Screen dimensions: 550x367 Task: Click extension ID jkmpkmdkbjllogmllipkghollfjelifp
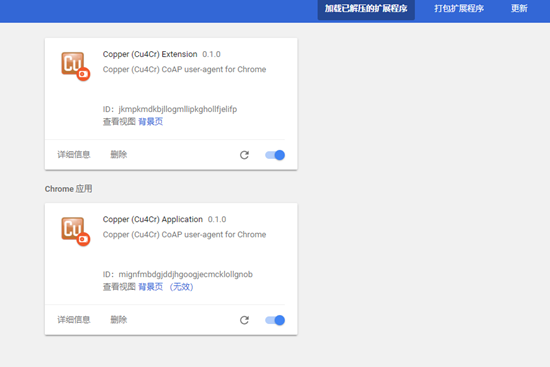click(x=178, y=109)
